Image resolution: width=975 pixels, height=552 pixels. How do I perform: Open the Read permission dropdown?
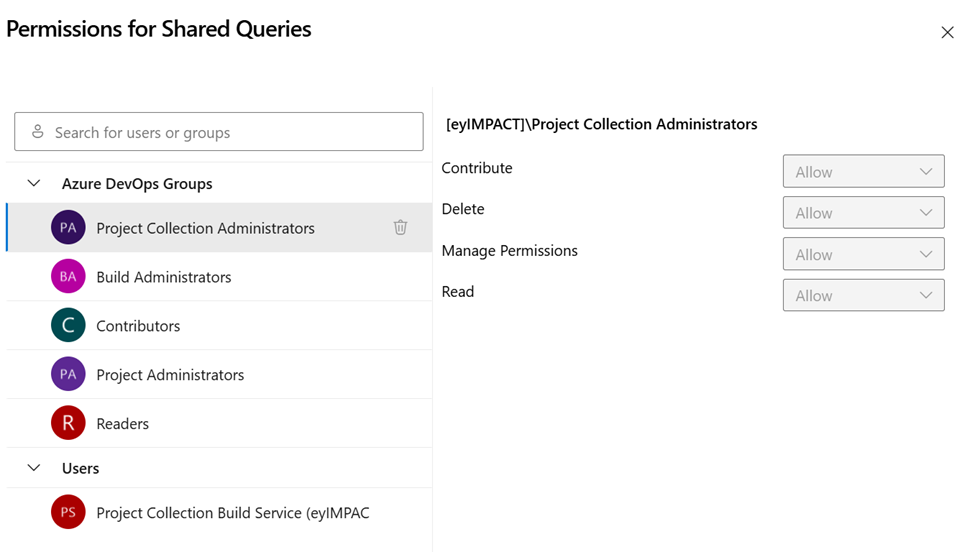coord(864,295)
